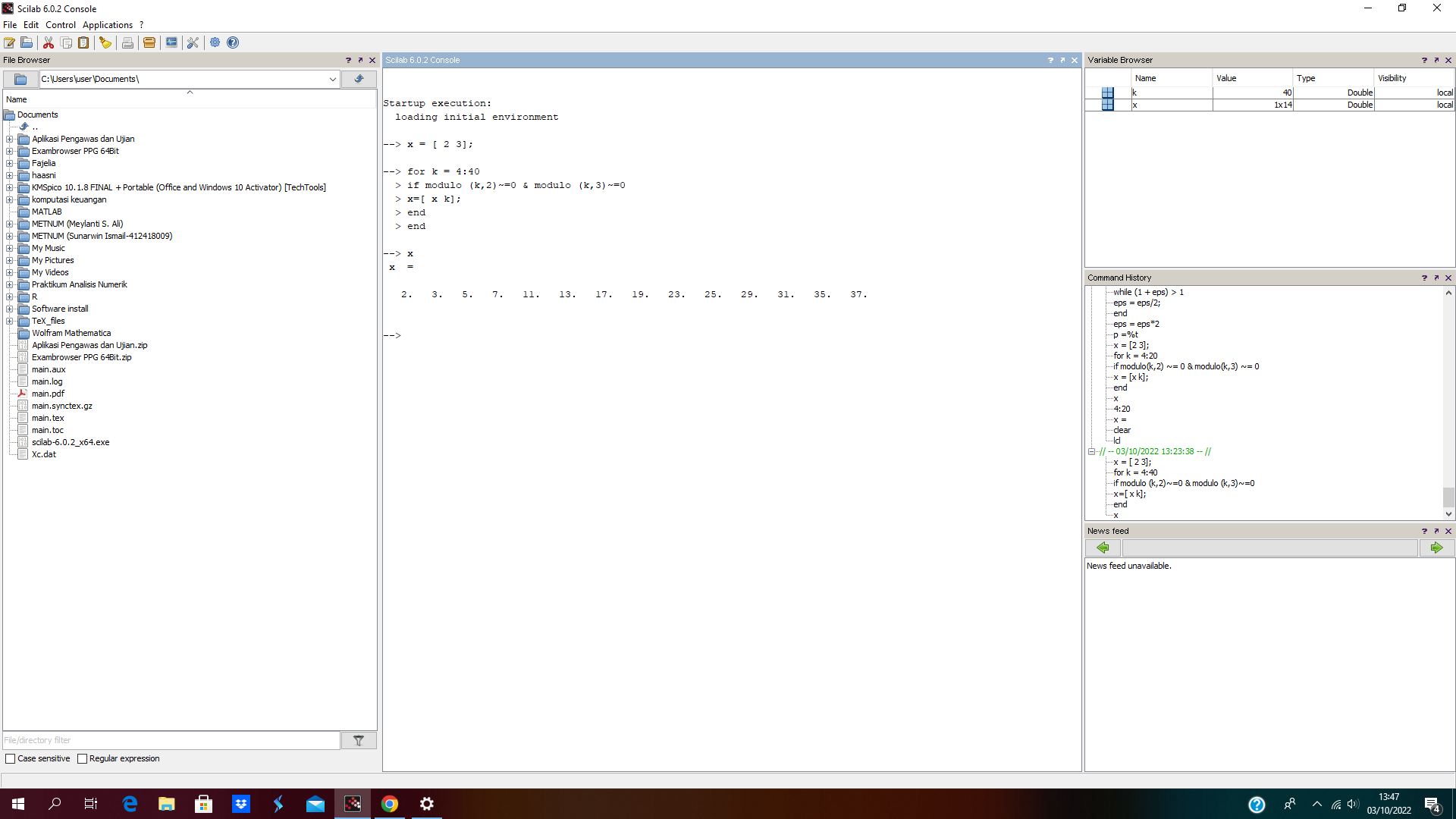Click the Copy toolbar icon

tap(67, 42)
